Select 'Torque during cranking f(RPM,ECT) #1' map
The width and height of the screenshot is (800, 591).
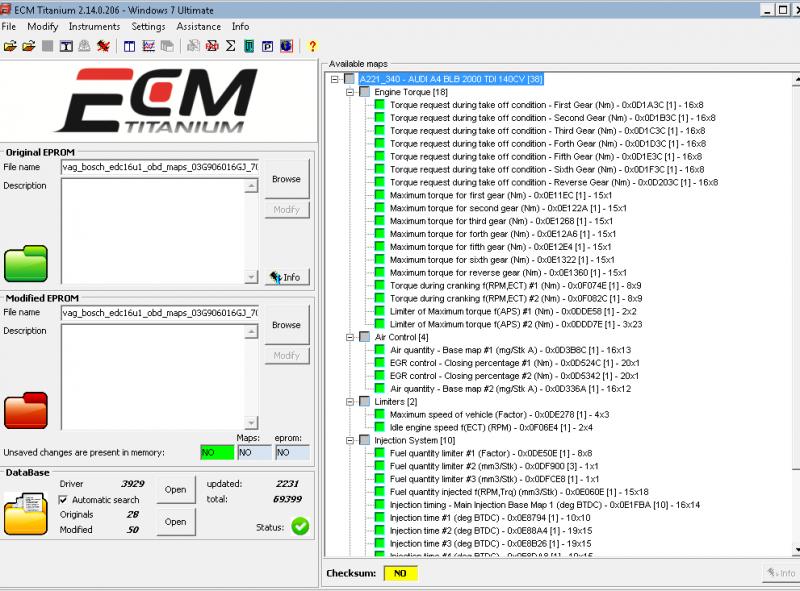(x=516, y=285)
